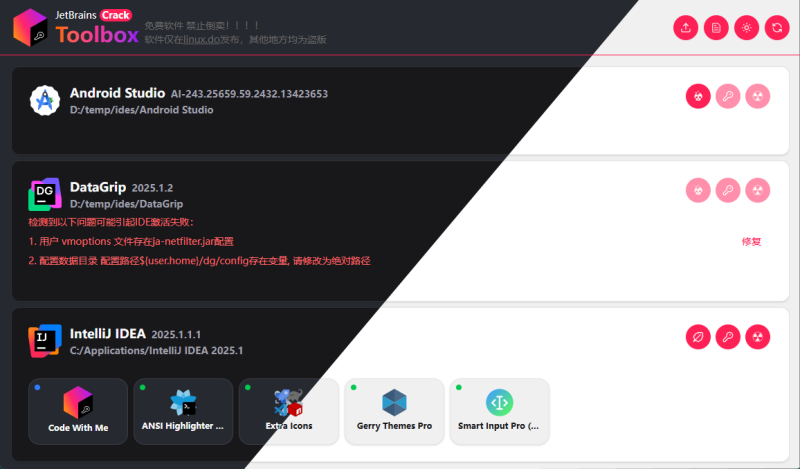Click the upload/export button in the header
The width and height of the screenshot is (800, 469).
(x=686, y=28)
